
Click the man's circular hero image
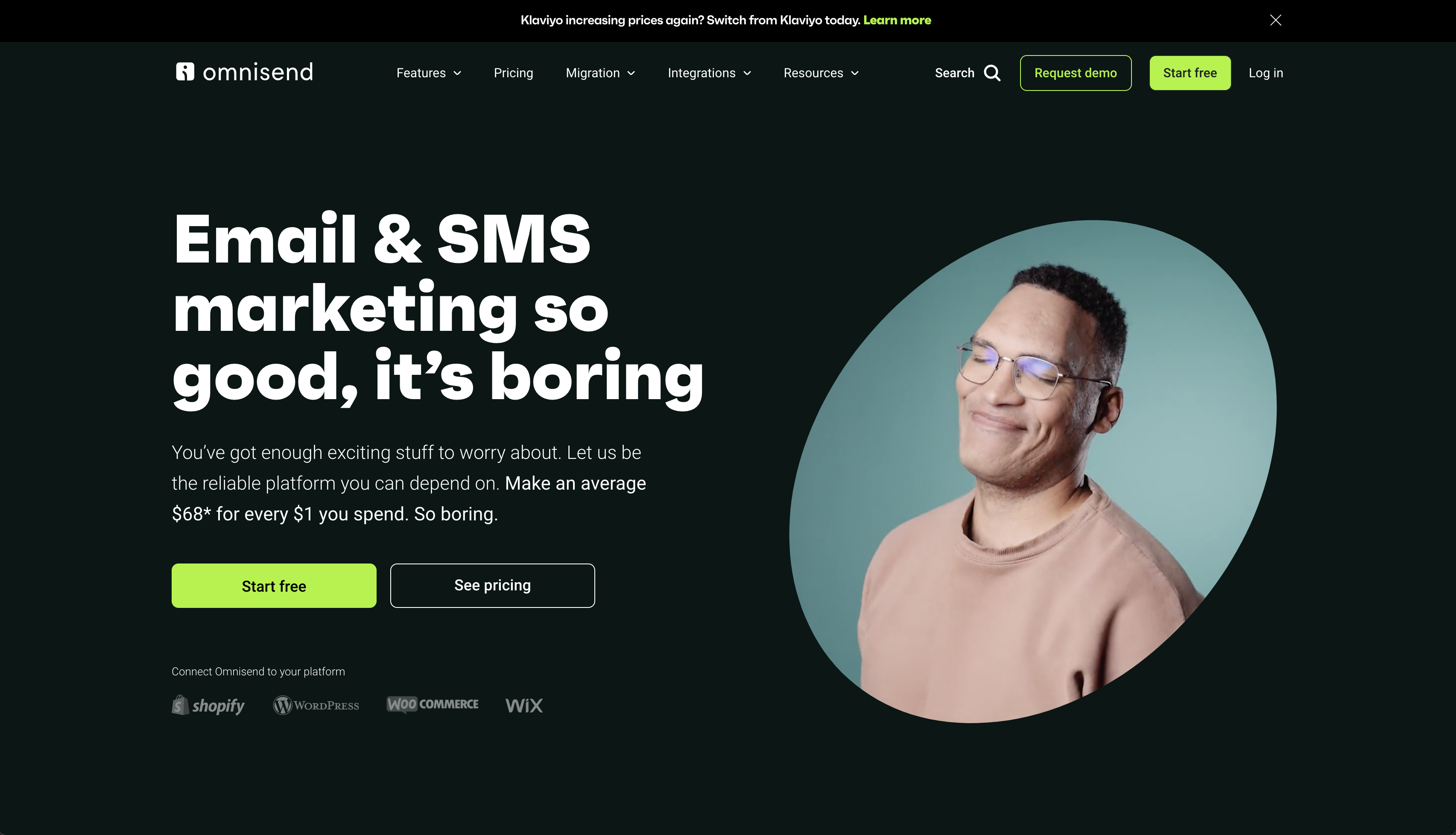[1032, 471]
